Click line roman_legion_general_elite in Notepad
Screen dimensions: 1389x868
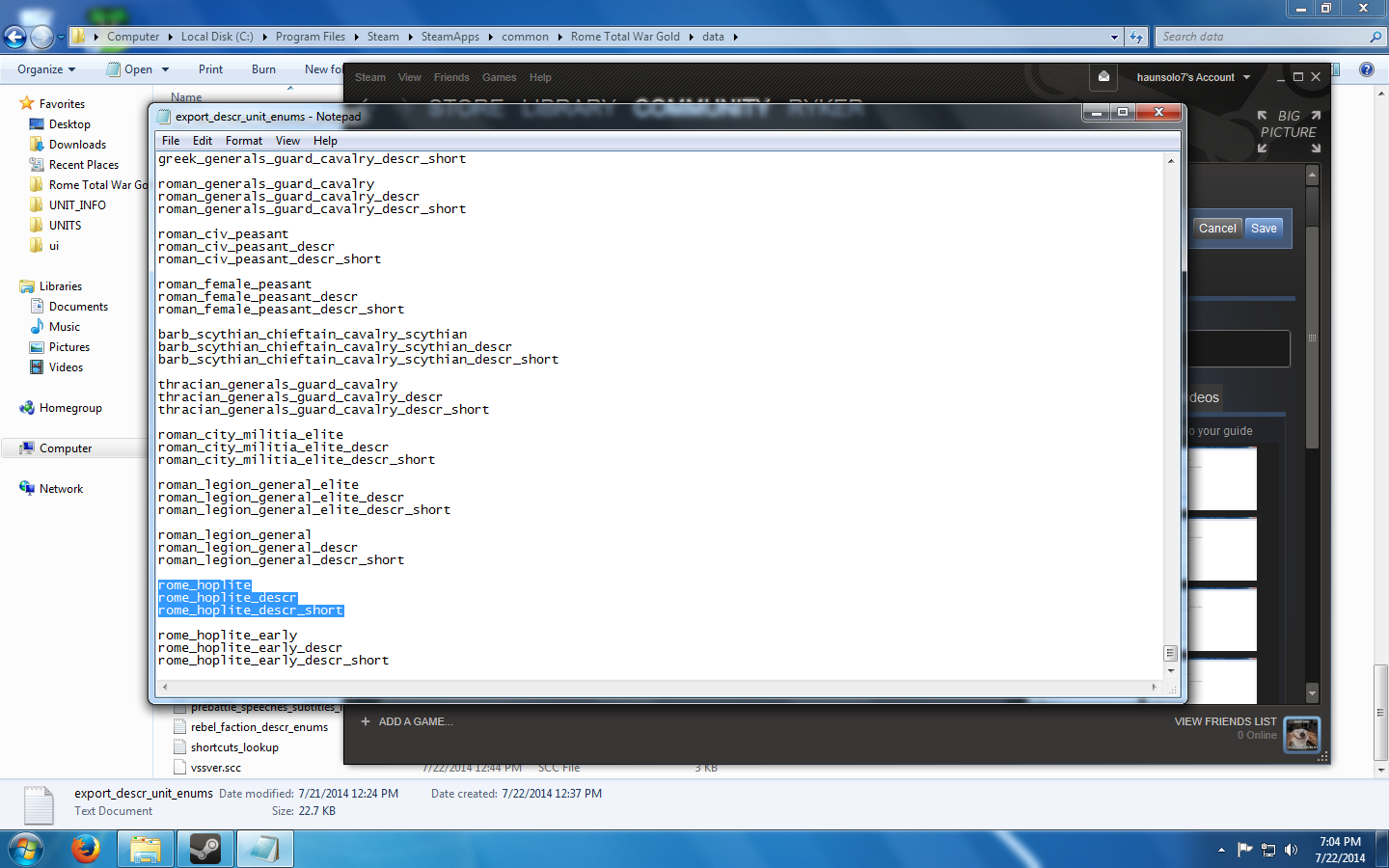[259, 485]
